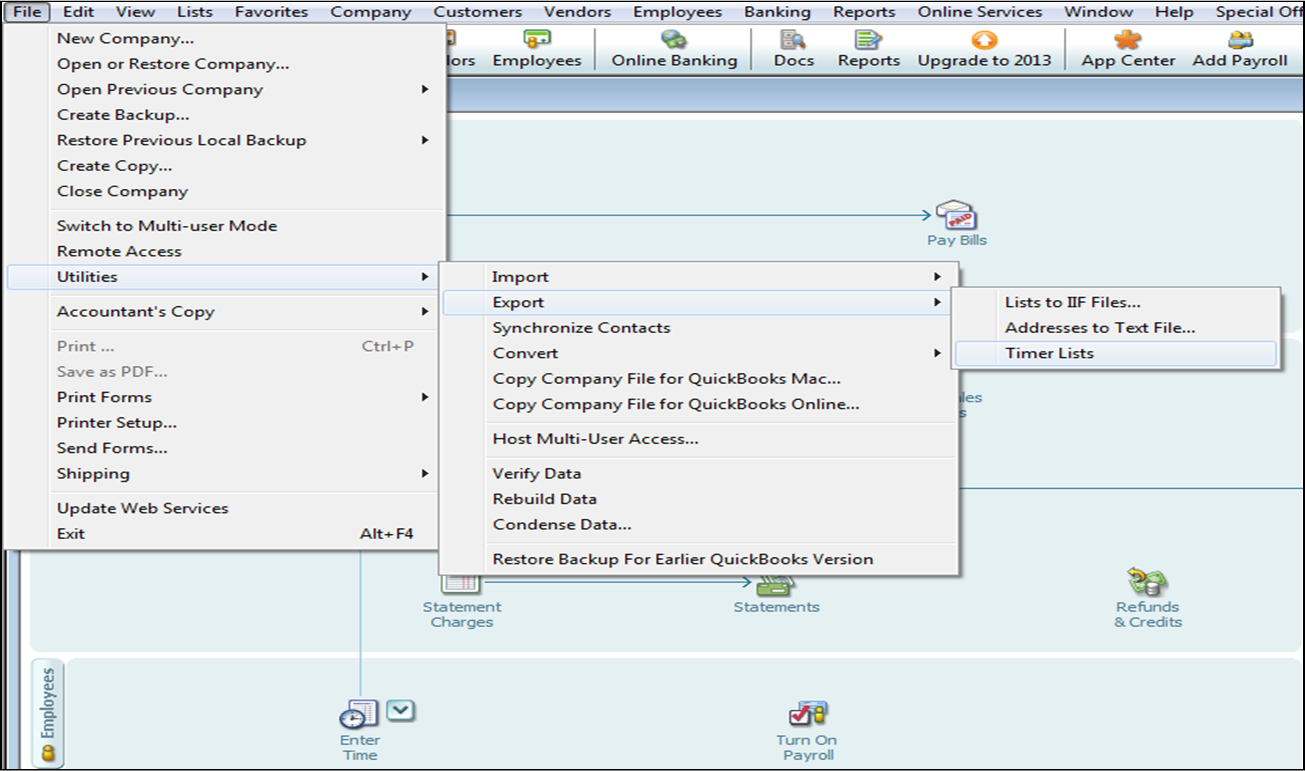The height and width of the screenshot is (771, 1305).
Task: Open the Docs toolbar icon
Action: coord(794,41)
